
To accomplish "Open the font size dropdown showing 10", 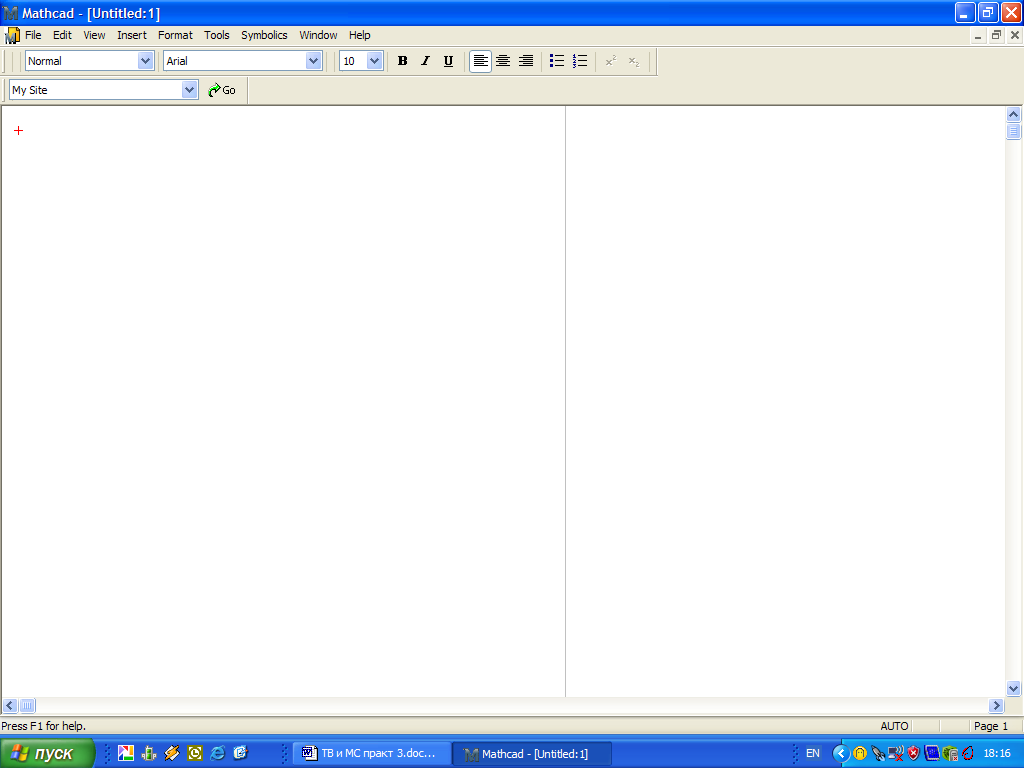I will [374, 61].
